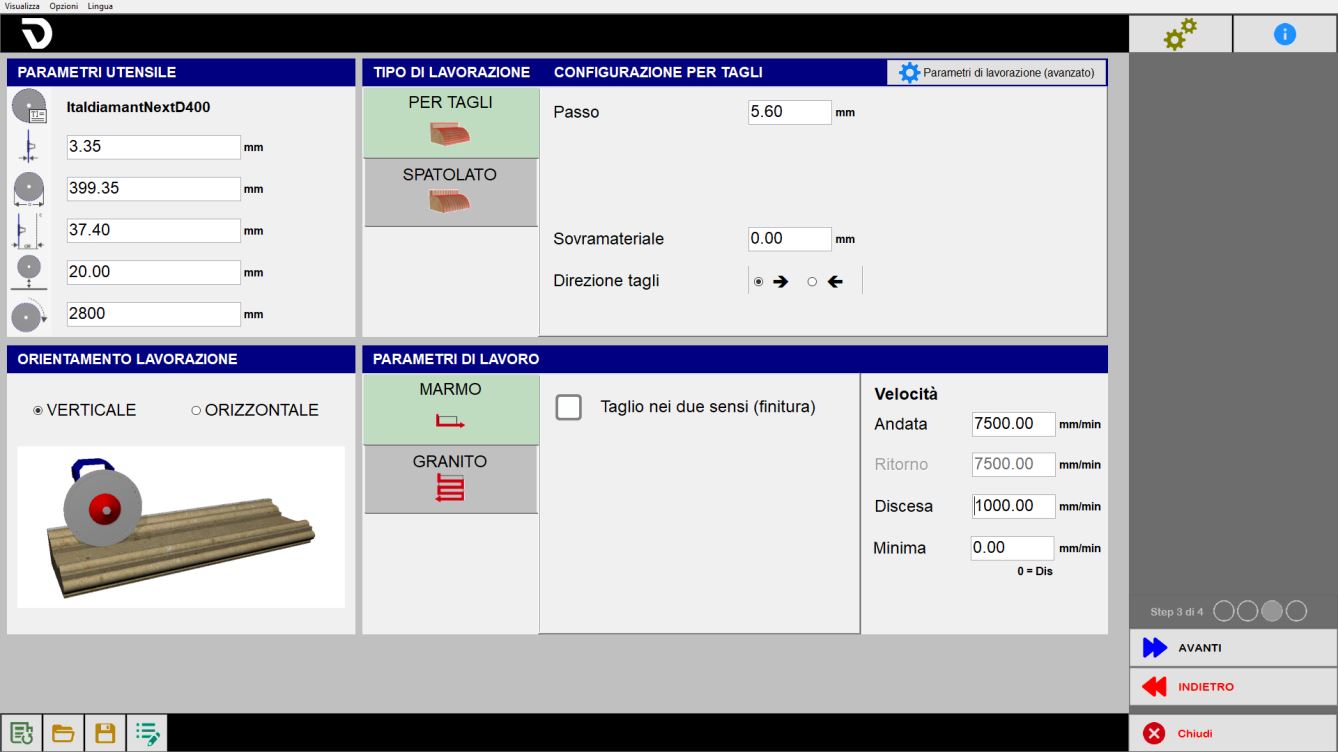1338x752 pixels.
Task: Click the rotation speed icon beside 2800
Action: point(29,314)
